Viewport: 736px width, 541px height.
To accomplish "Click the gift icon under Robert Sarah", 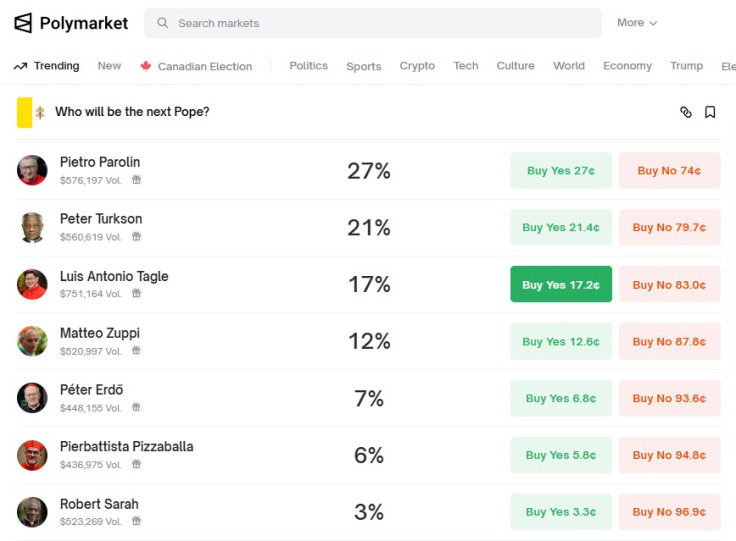I will pyautogui.click(x=136, y=521).
